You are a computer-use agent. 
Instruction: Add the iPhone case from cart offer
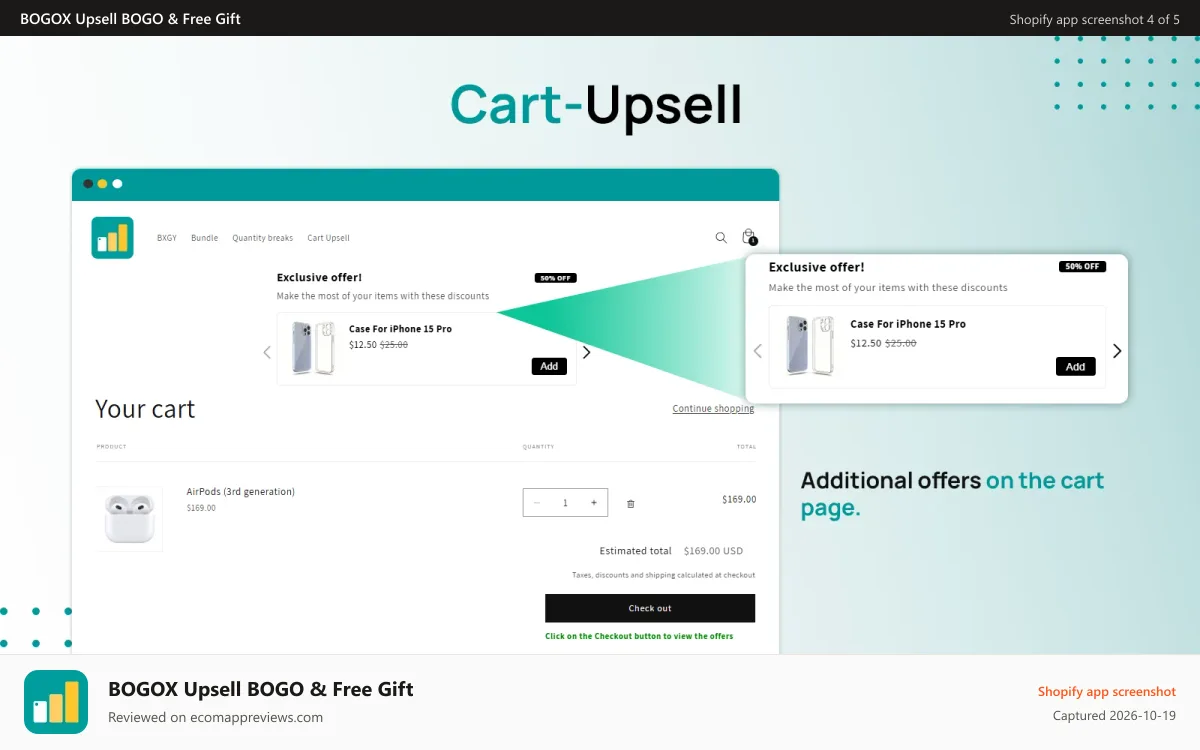(549, 366)
